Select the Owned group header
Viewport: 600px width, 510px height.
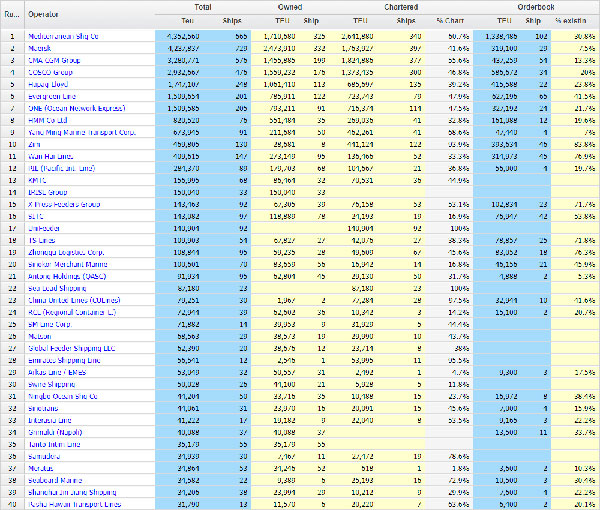point(290,7)
